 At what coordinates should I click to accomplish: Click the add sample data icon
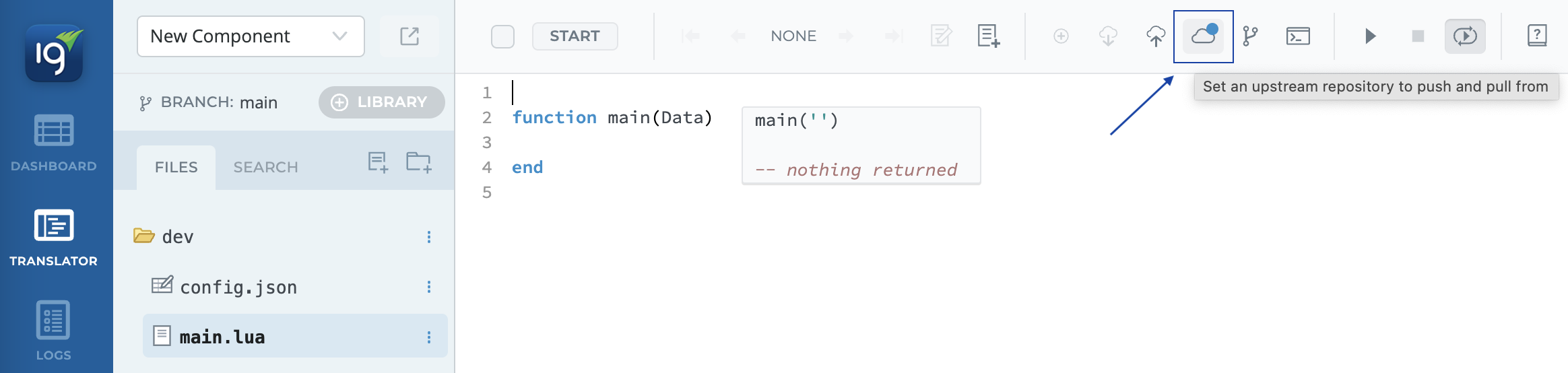988,36
